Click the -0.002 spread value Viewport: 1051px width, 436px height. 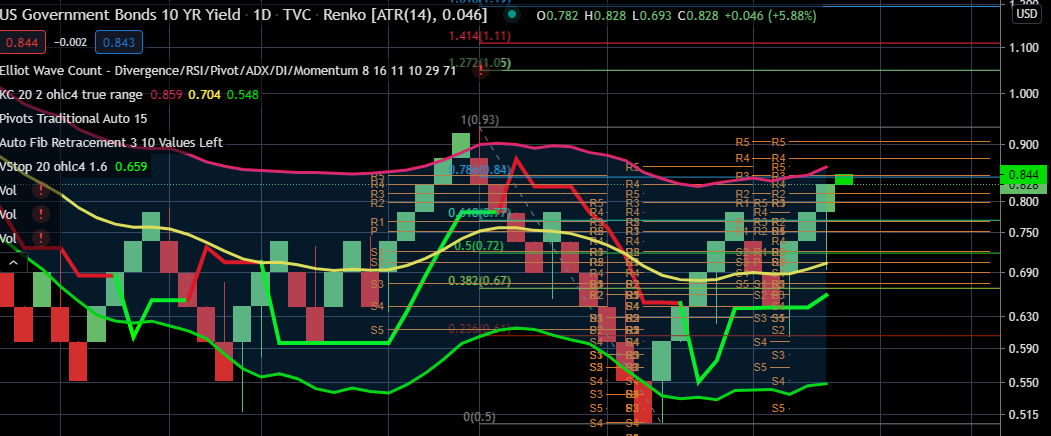point(70,43)
